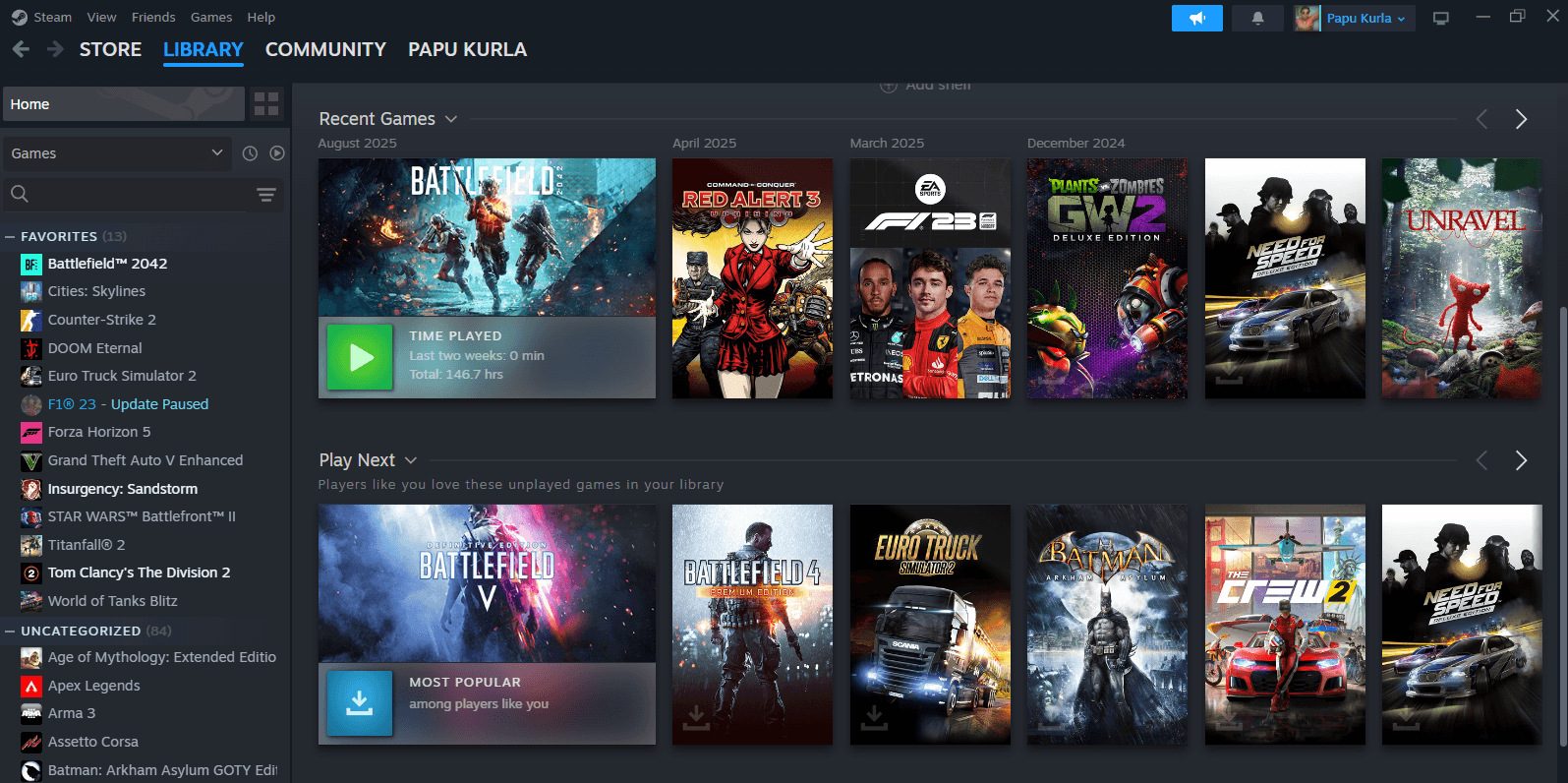
Task: Switch to the STORE tab
Action: (x=110, y=49)
